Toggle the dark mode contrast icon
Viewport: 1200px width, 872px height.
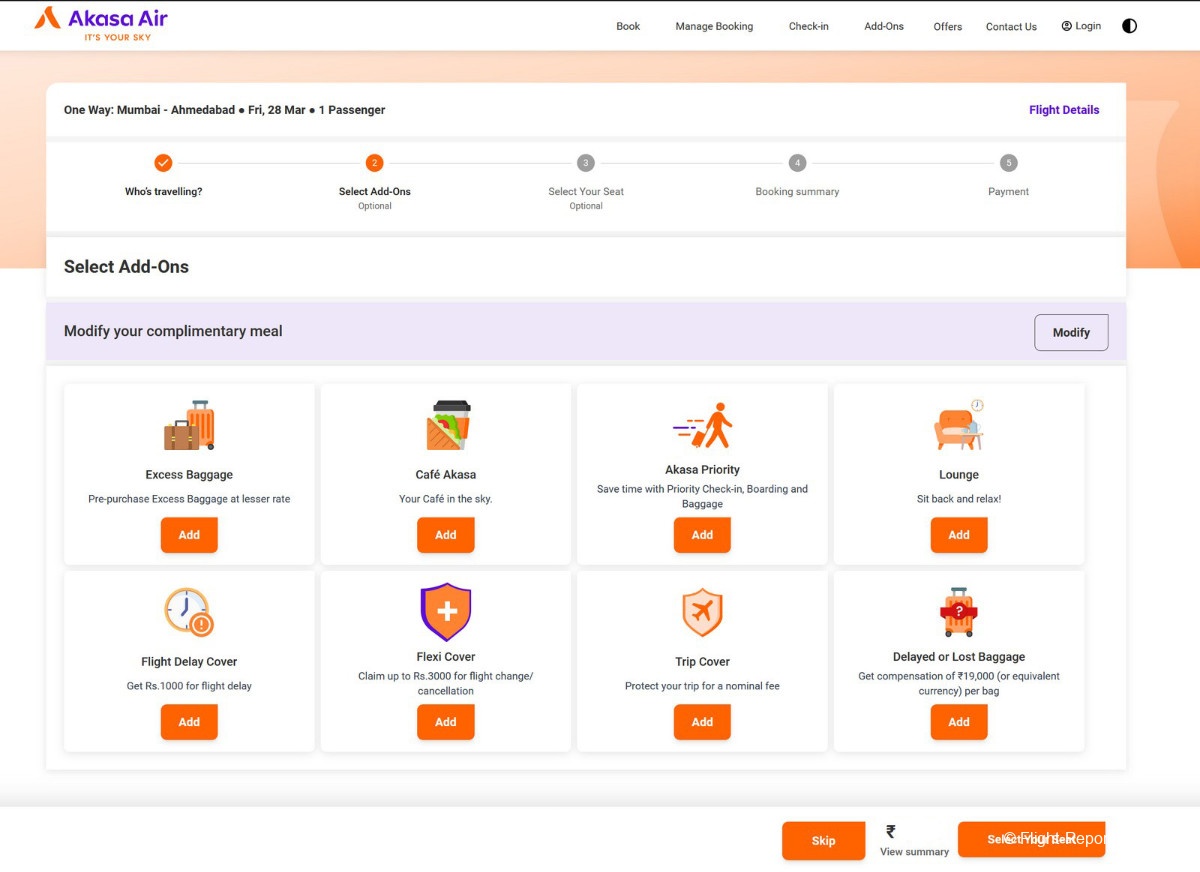coord(1129,26)
